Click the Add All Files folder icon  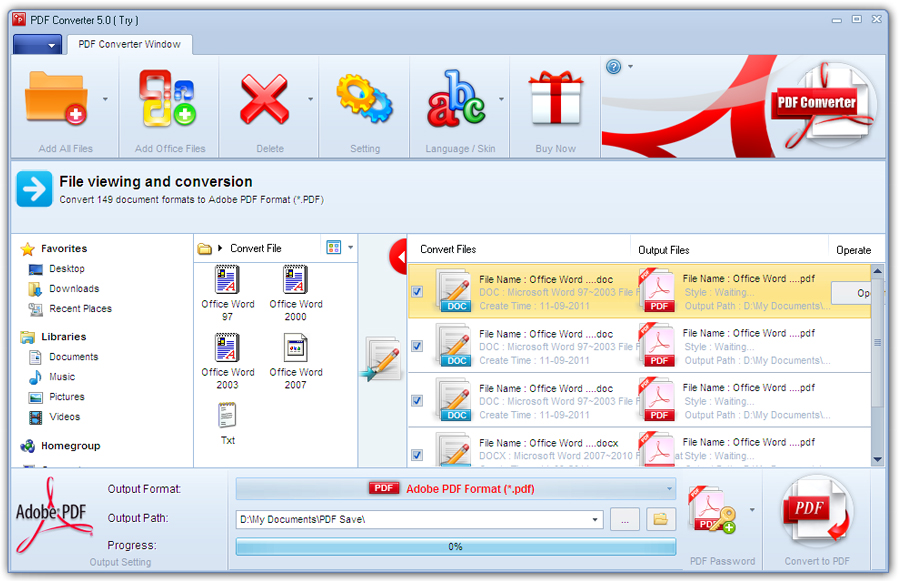(56, 98)
